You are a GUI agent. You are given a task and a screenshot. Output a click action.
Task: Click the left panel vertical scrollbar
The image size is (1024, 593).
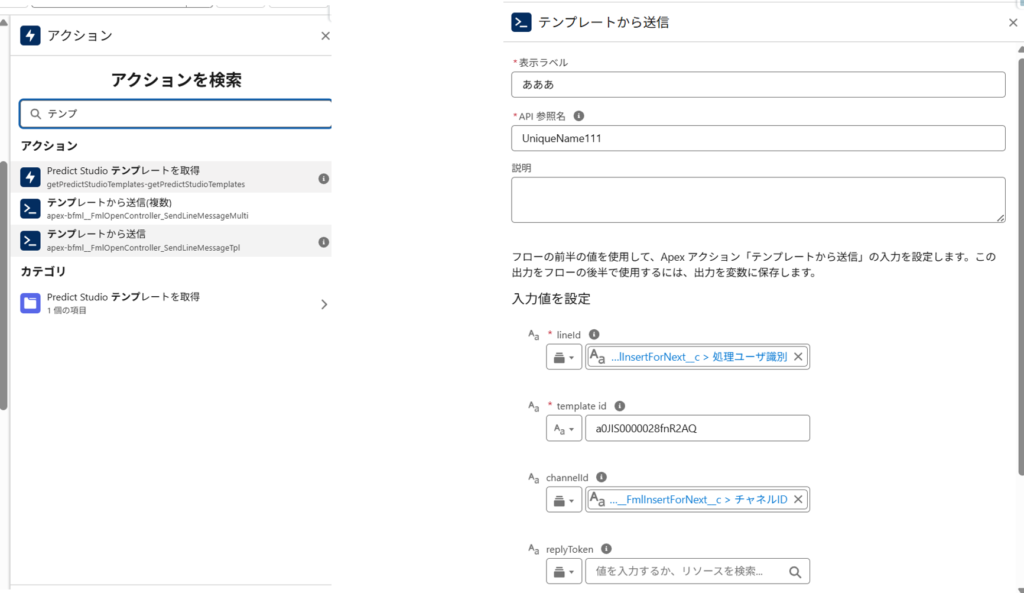coord(3,285)
